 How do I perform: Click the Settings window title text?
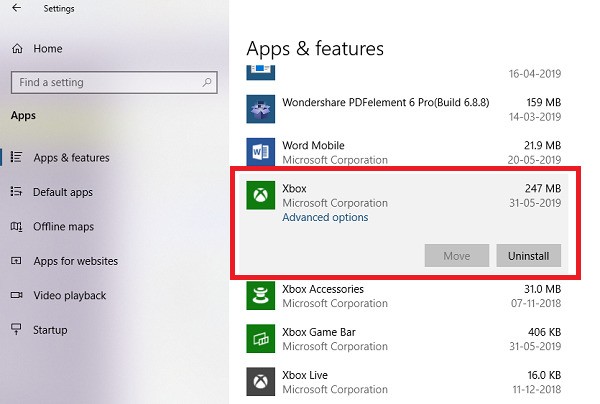59,8
